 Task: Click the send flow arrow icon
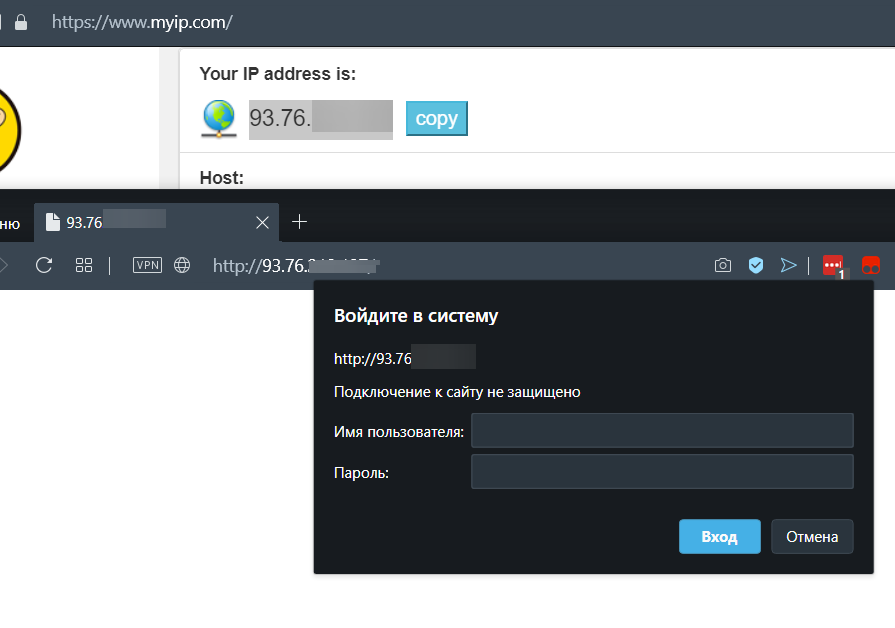click(788, 265)
